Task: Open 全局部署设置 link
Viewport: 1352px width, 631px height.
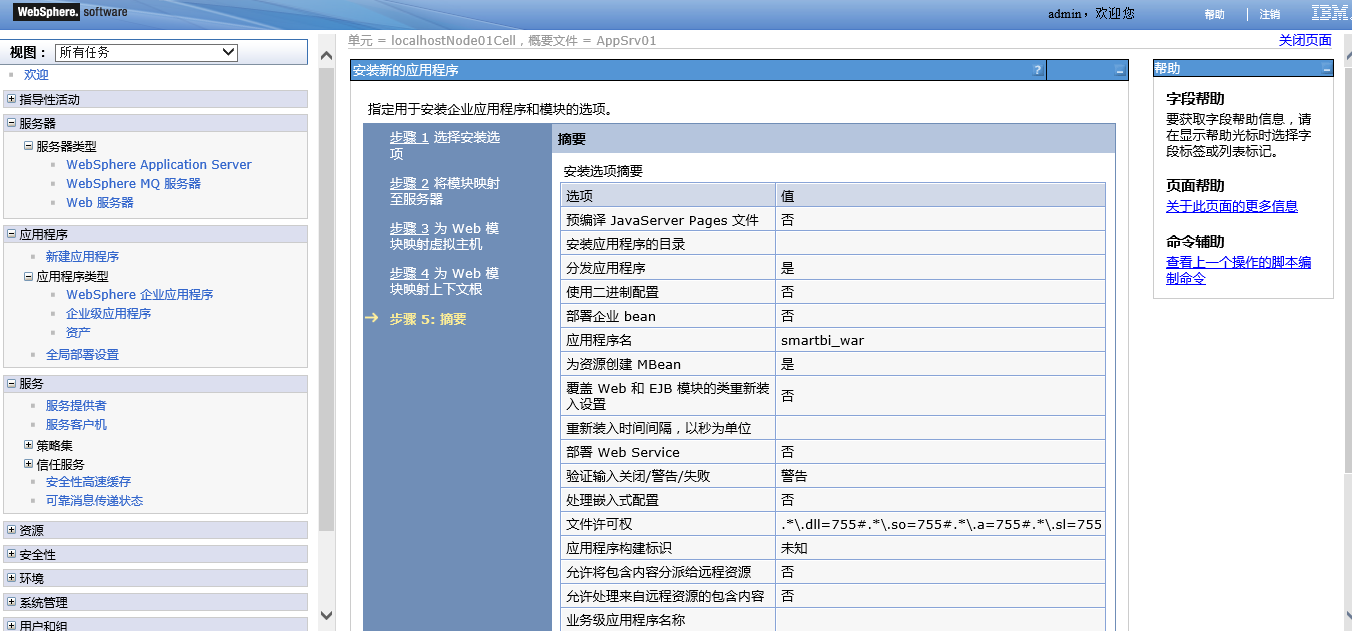Action: (x=82, y=355)
